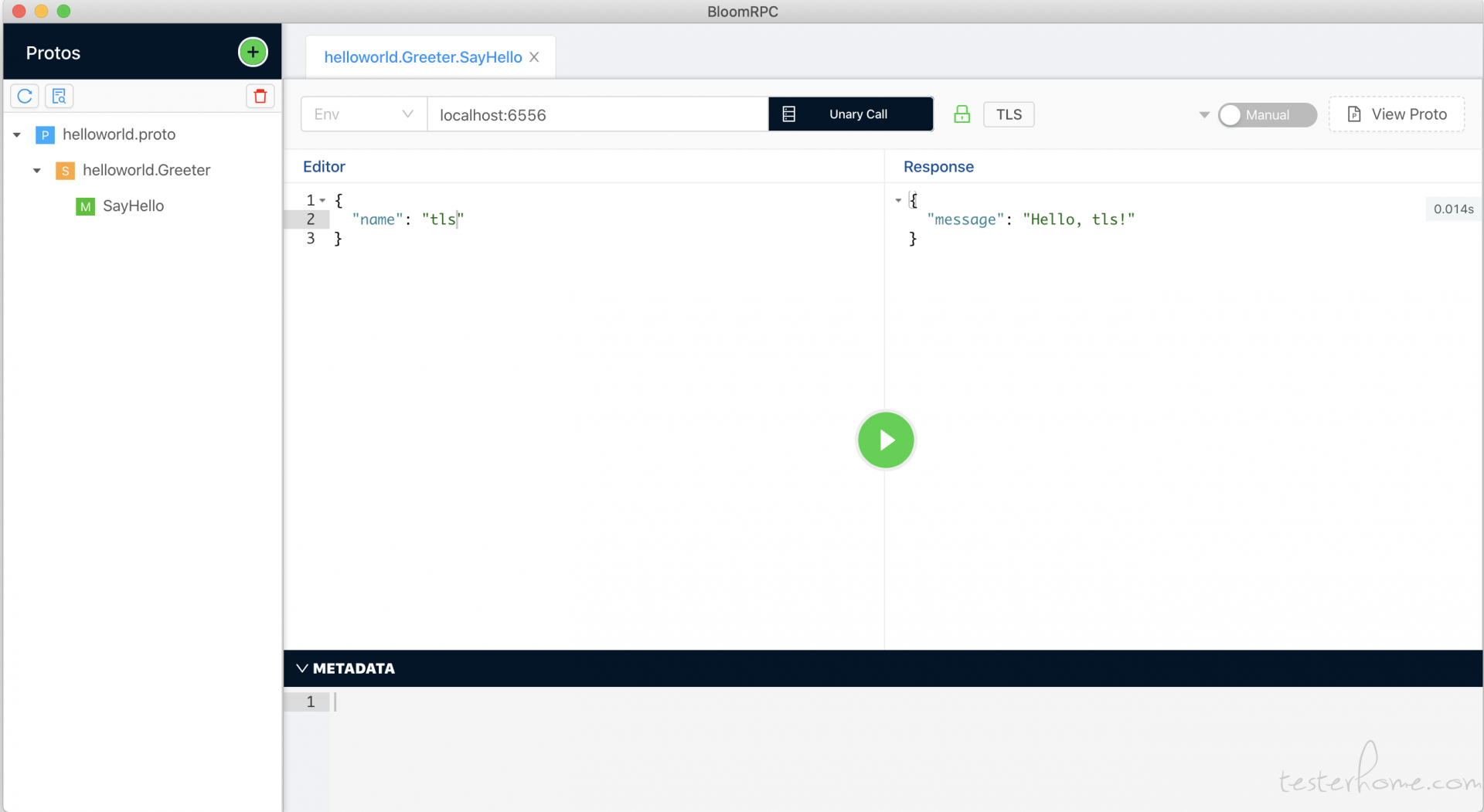1484x812 pixels.
Task: Click the orange S service icon
Action: (x=65, y=171)
